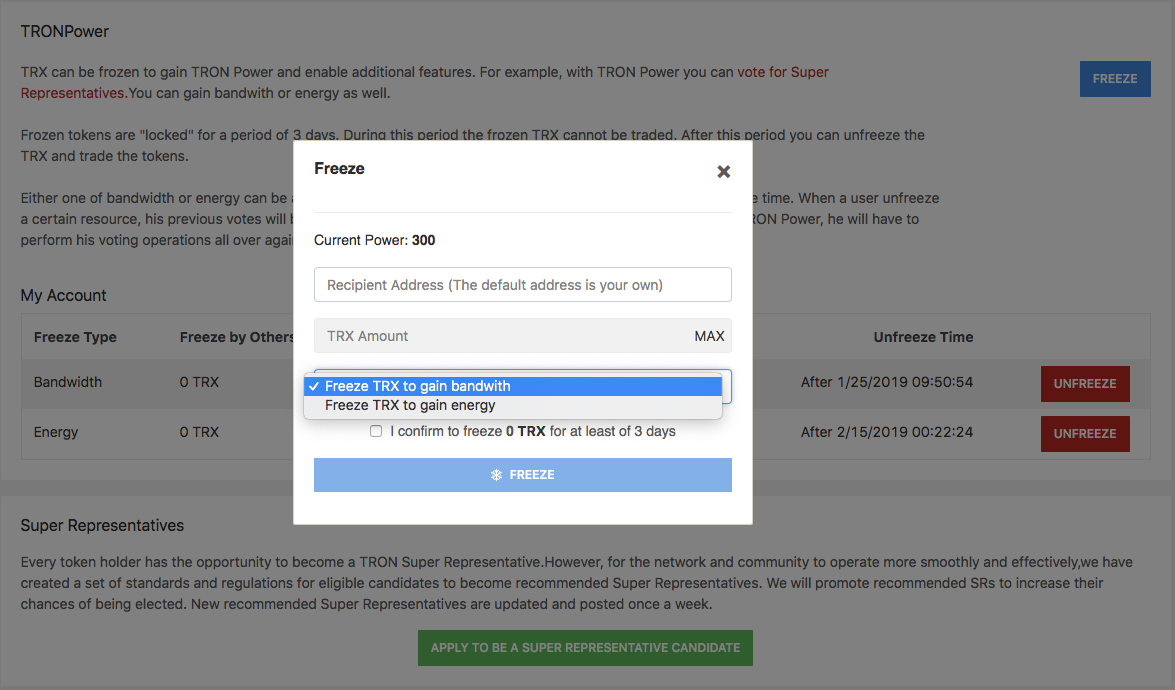The width and height of the screenshot is (1175, 690).
Task: Click 'After 1/25/2019 09:50:54' unfreeze time
Action: click(x=886, y=382)
